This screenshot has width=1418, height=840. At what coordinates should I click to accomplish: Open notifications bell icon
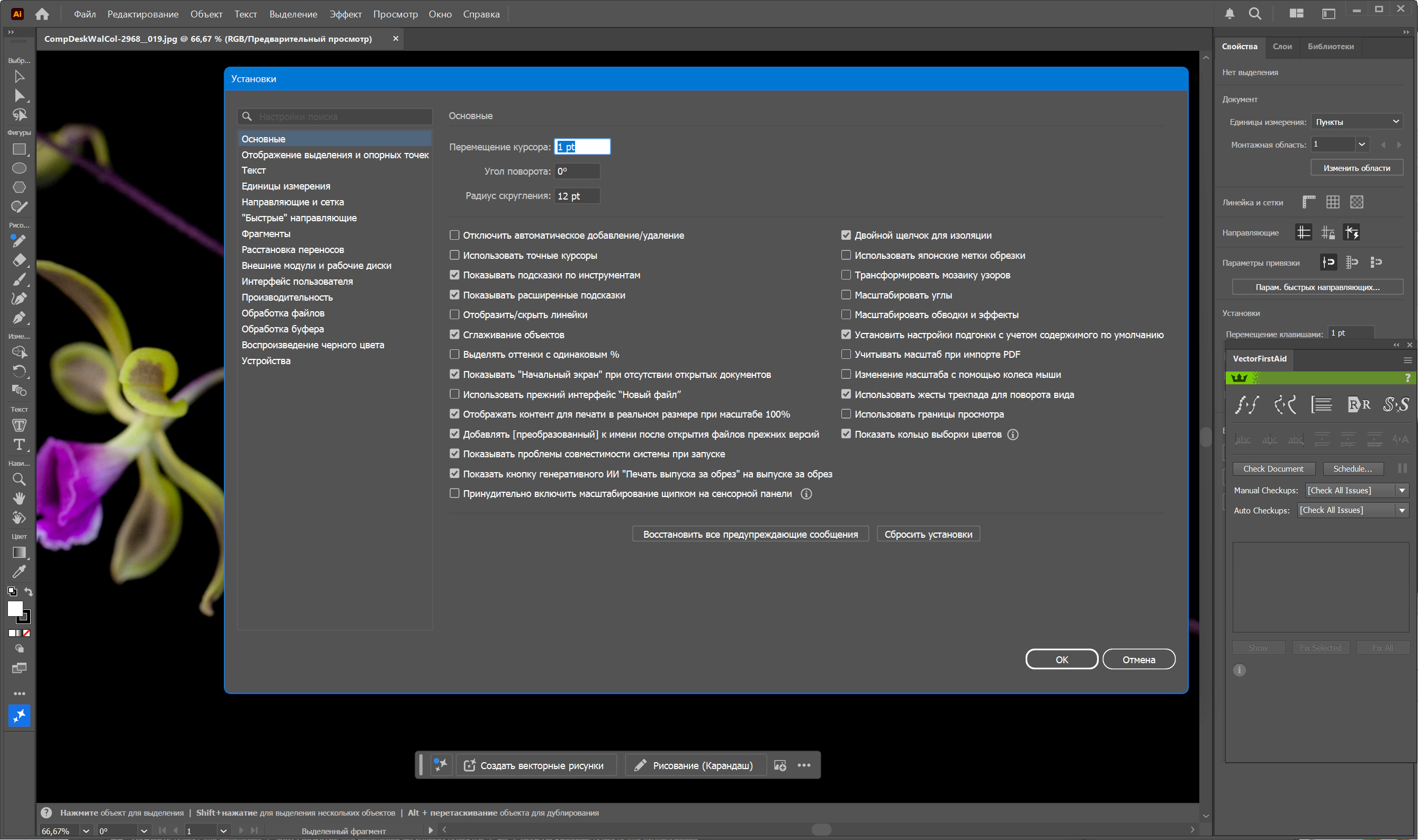tap(1229, 14)
